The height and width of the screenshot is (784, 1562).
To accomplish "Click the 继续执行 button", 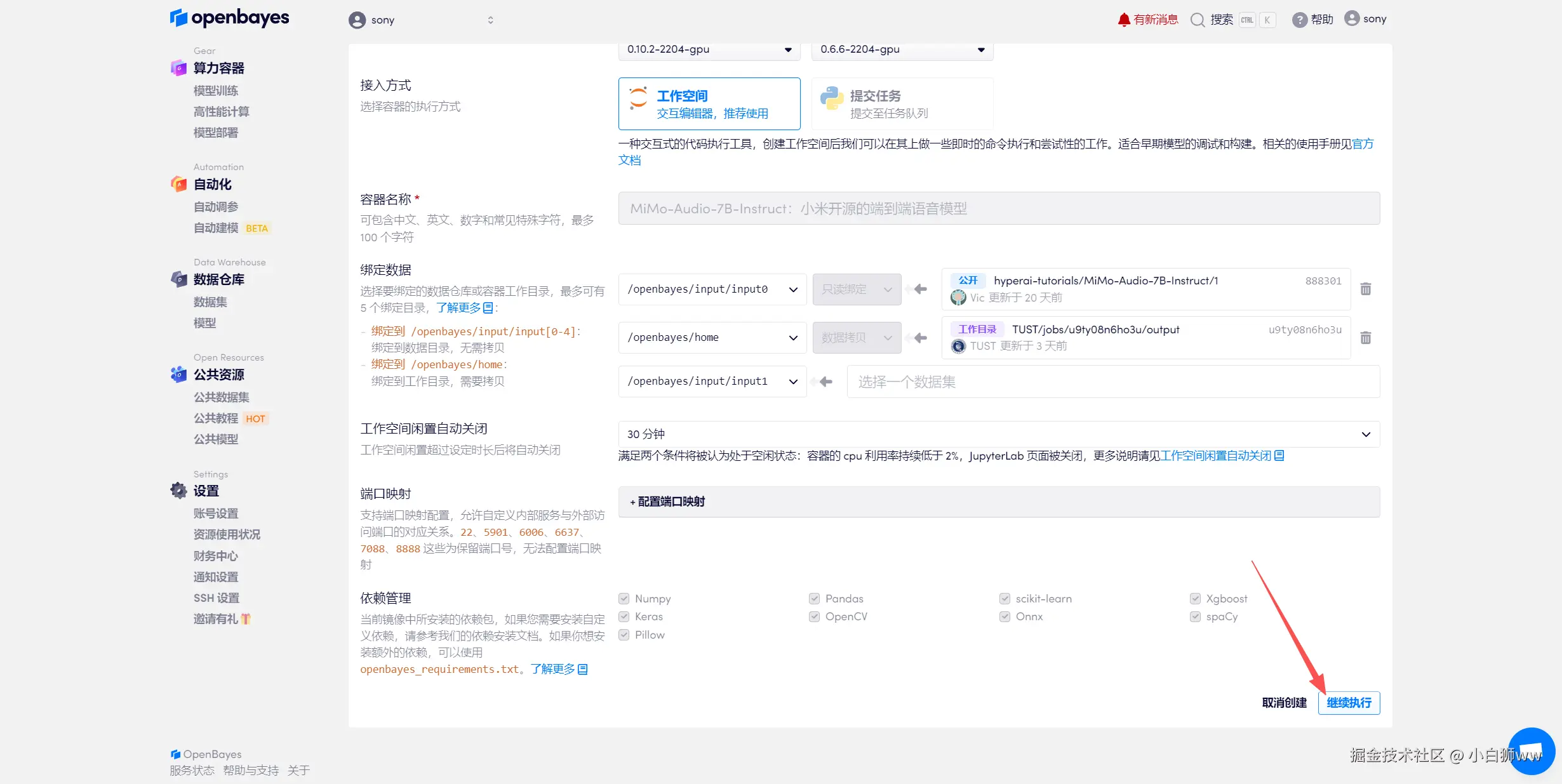I will (x=1349, y=703).
